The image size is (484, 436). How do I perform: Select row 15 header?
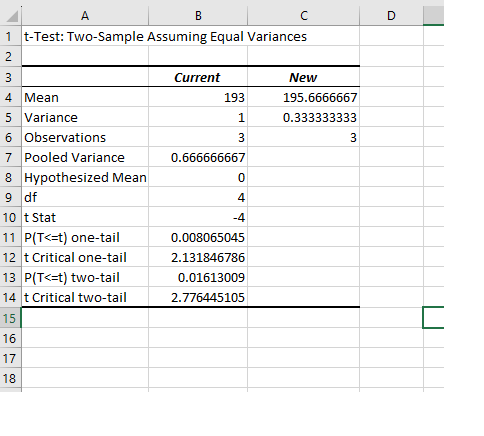[x=10, y=318]
